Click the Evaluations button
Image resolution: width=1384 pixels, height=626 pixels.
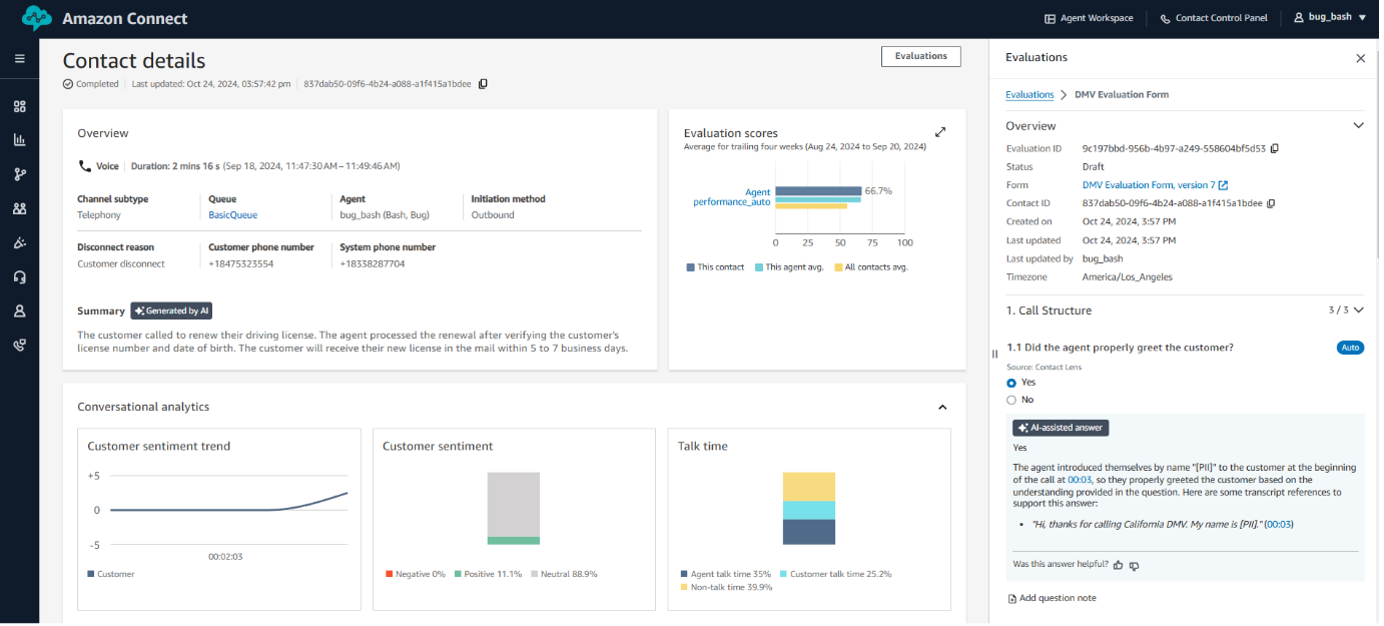tap(920, 56)
